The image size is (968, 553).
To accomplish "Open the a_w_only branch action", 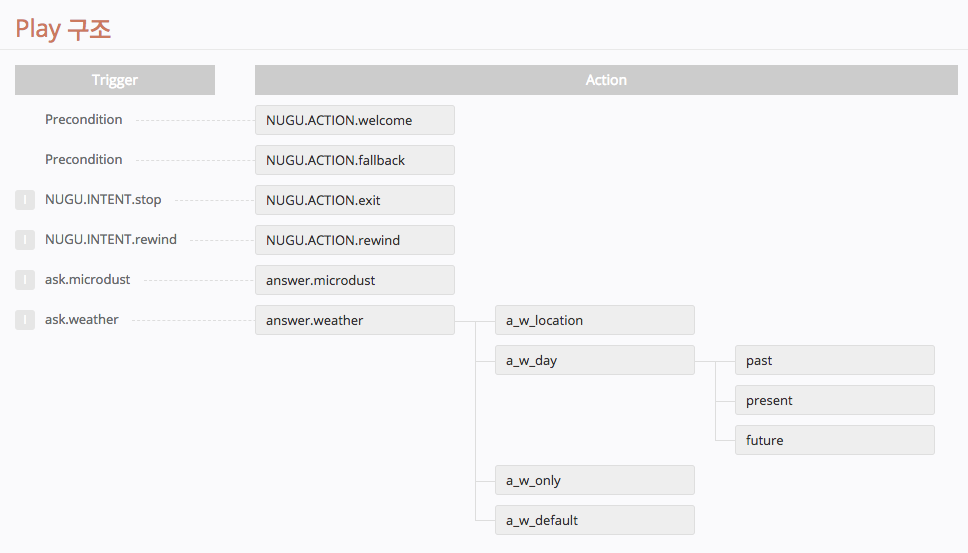I will pyautogui.click(x=594, y=480).
